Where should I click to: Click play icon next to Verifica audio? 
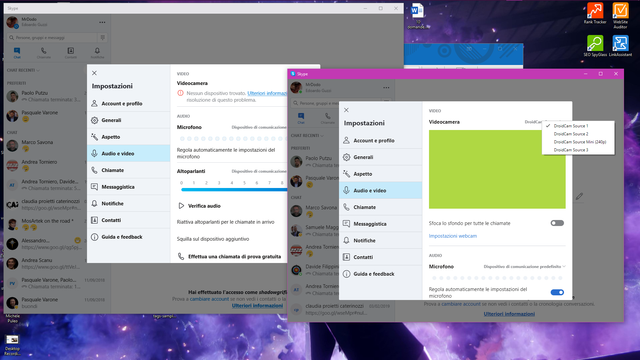point(181,206)
